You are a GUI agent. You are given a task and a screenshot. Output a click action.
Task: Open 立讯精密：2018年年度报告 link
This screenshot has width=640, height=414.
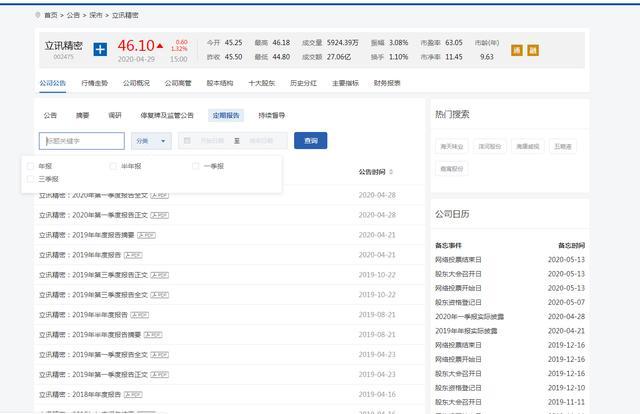click(x=80, y=394)
